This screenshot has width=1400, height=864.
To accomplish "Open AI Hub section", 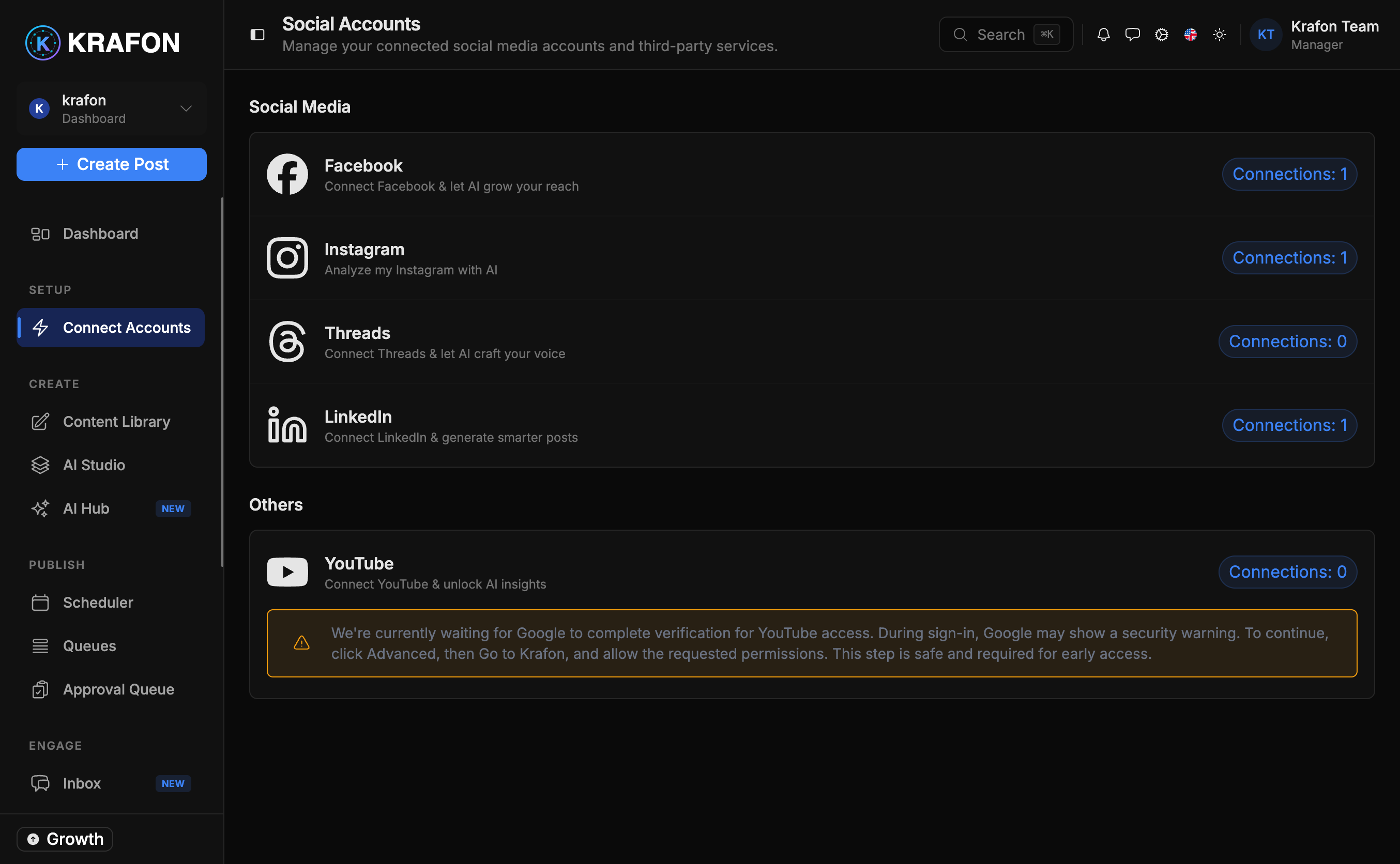I will pos(111,508).
